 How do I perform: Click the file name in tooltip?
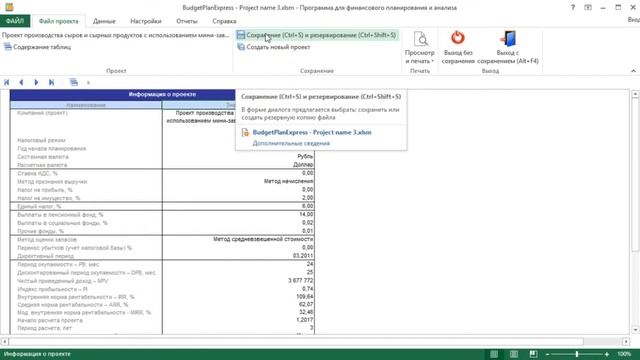(312, 132)
